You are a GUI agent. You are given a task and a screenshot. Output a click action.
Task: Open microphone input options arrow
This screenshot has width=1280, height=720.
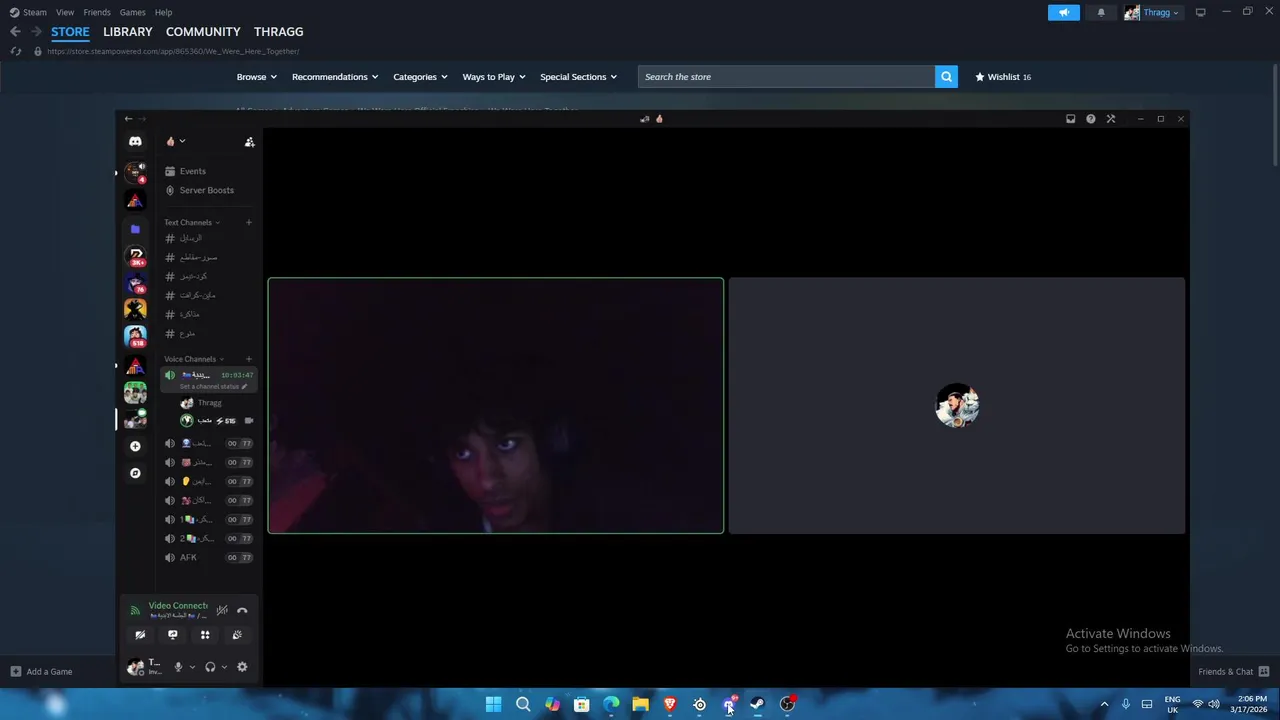(192, 667)
